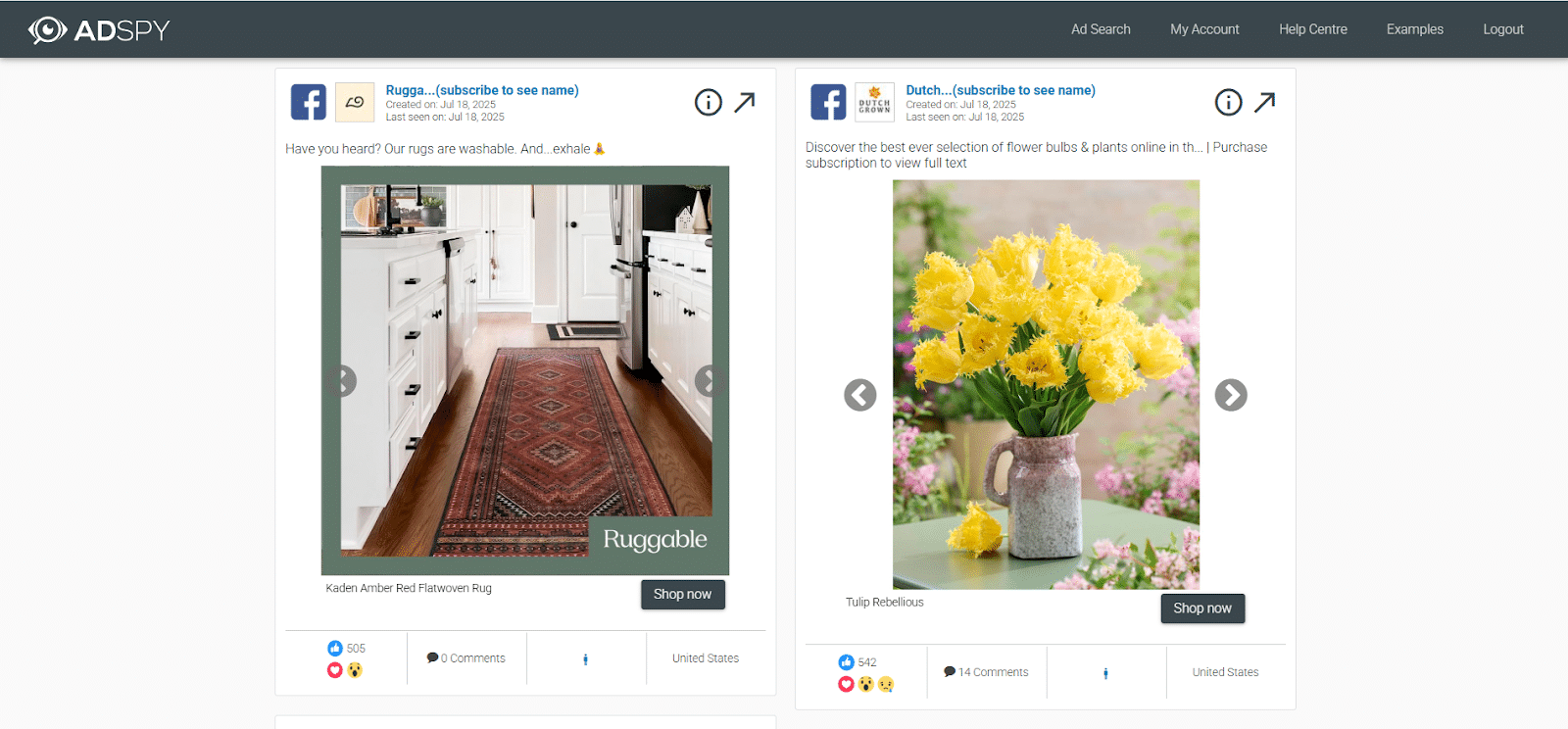
Task: Click the love reaction on the Ruggable ad
Action: click(335, 670)
